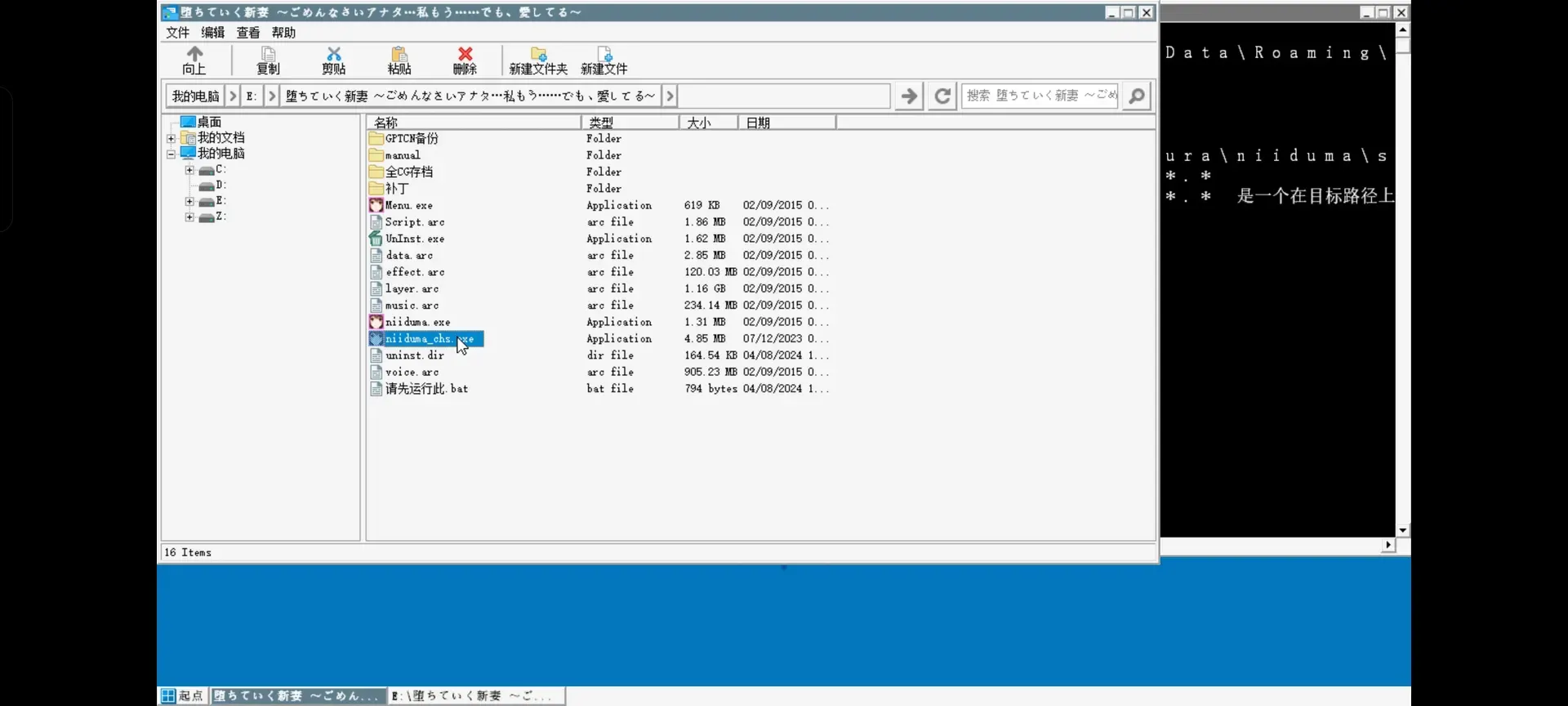Select the 补丁 folder icon
This screenshot has height=706, width=1568.
coord(376,189)
